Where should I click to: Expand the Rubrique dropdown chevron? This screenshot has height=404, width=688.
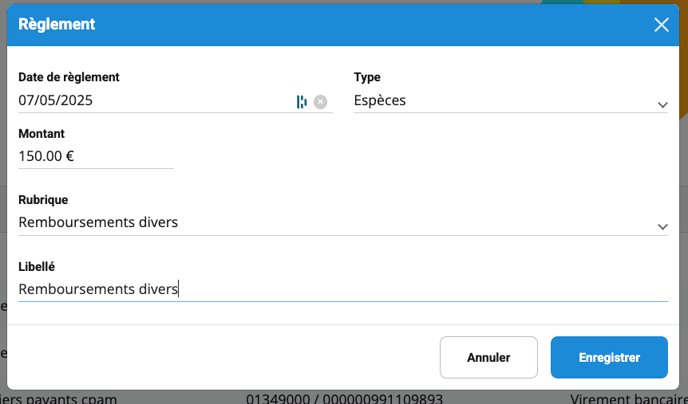[x=662, y=227]
